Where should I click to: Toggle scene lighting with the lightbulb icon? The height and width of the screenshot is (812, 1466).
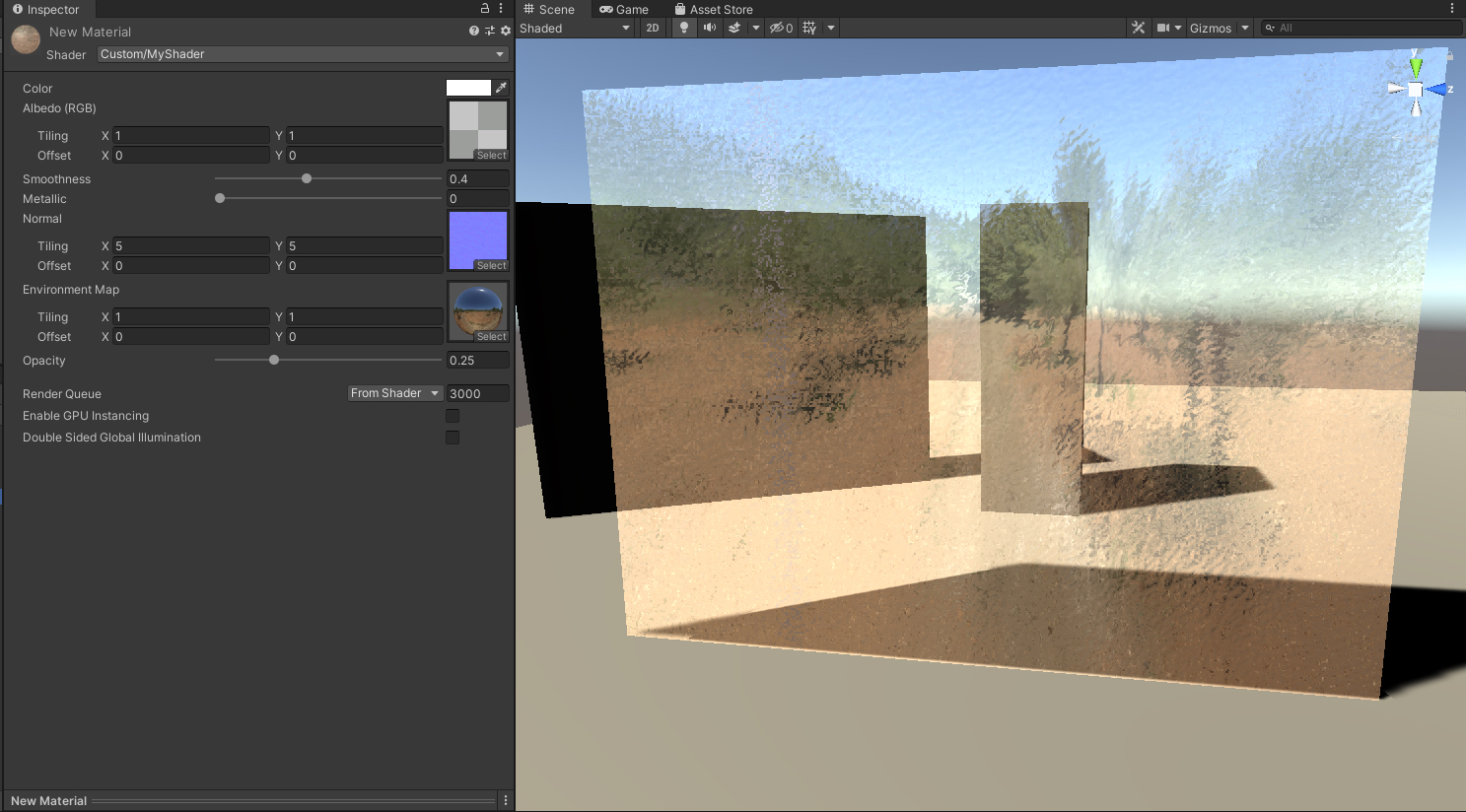(684, 28)
